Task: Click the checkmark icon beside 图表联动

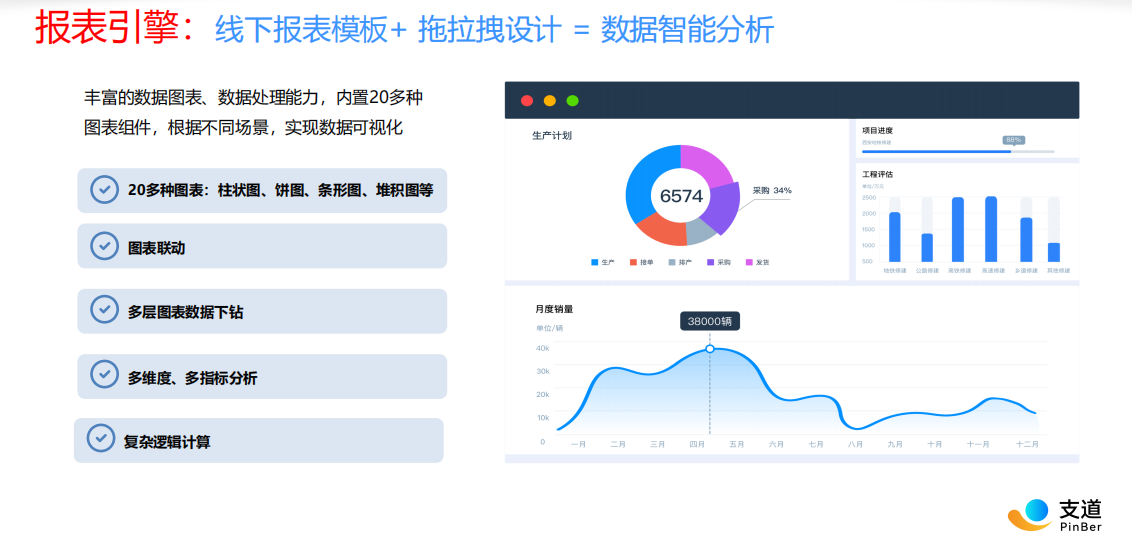Action: click(x=104, y=246)
